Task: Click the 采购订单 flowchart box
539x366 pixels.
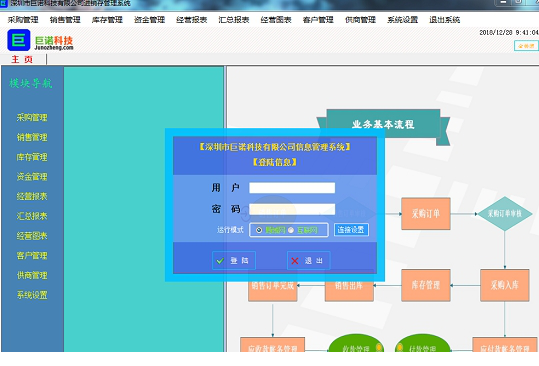Action: pyautogui.click(x=426, y=214)
